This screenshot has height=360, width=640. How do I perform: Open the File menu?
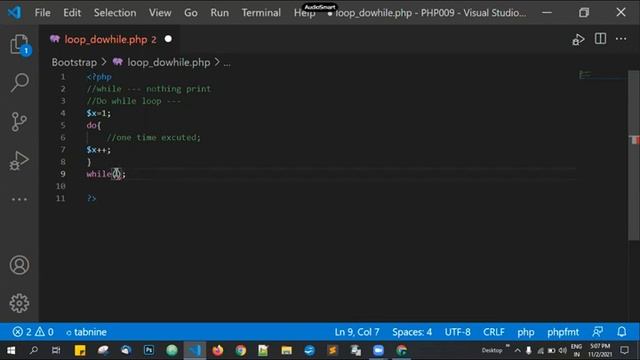pyautogui.click(x=42, y=13)
